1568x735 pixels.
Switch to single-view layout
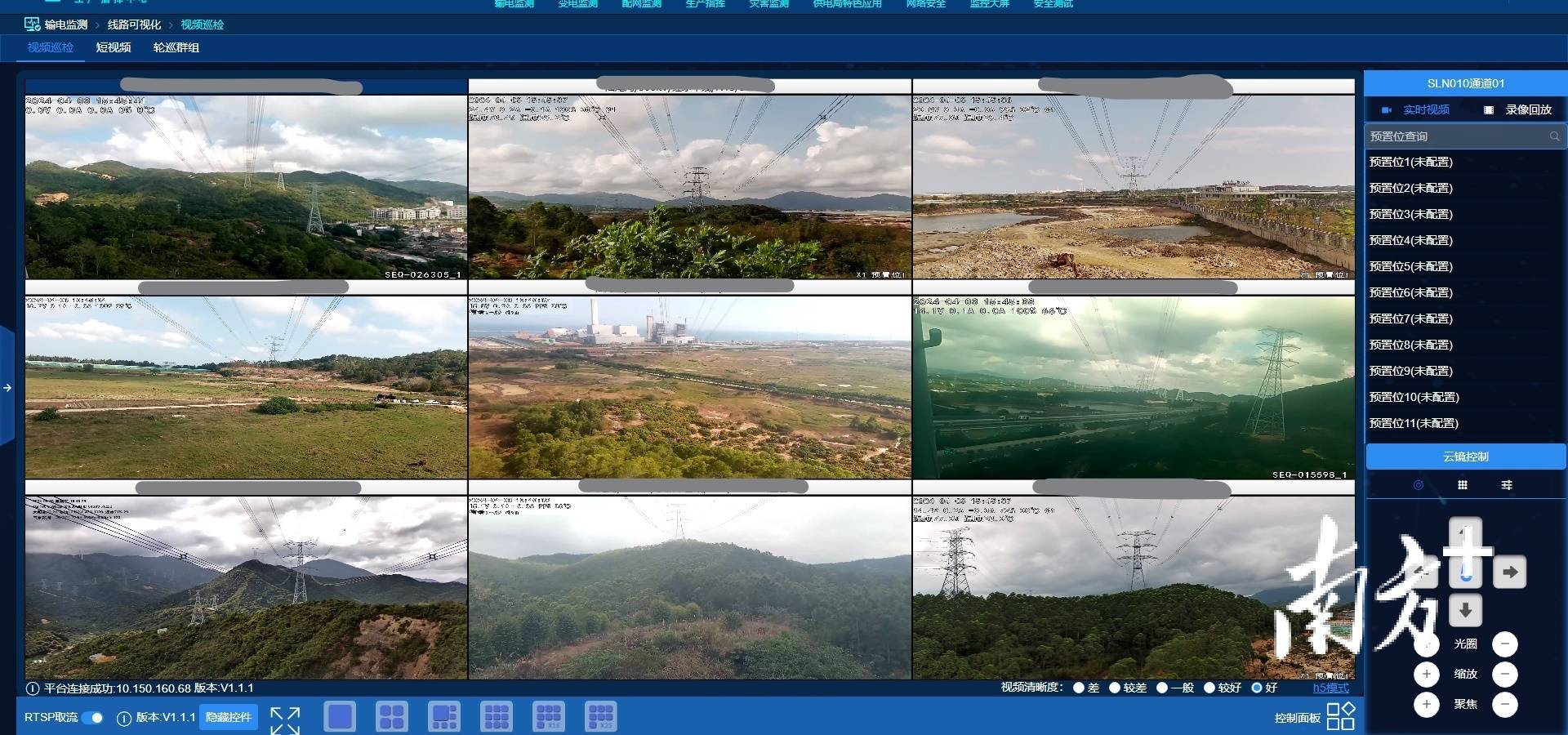pos(340,717)
